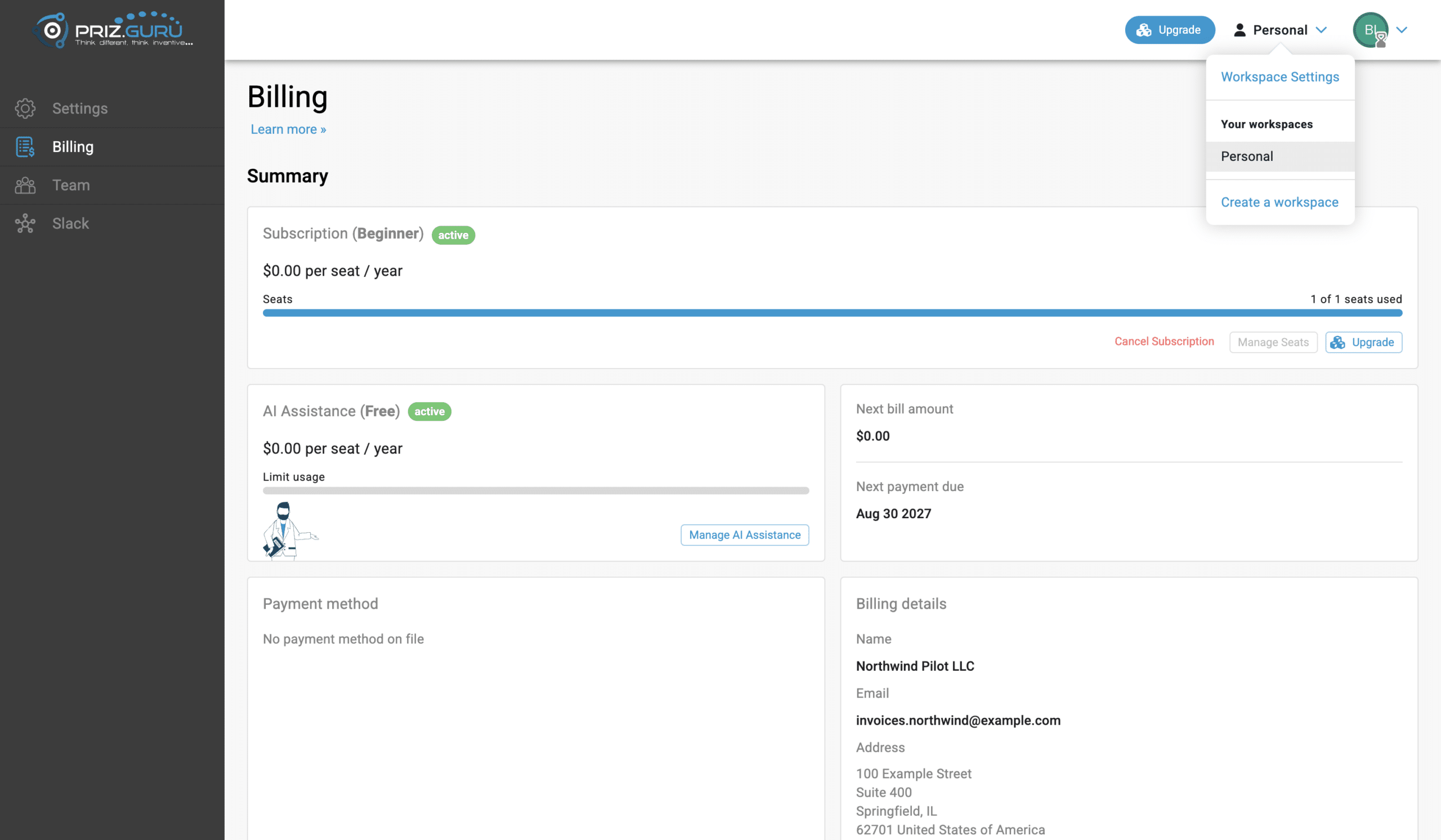Image resolution: width=1441 pixels, height=840 pixels.
Task: Click the Settings gear icon in sidebar
Action: coord(25,108)
